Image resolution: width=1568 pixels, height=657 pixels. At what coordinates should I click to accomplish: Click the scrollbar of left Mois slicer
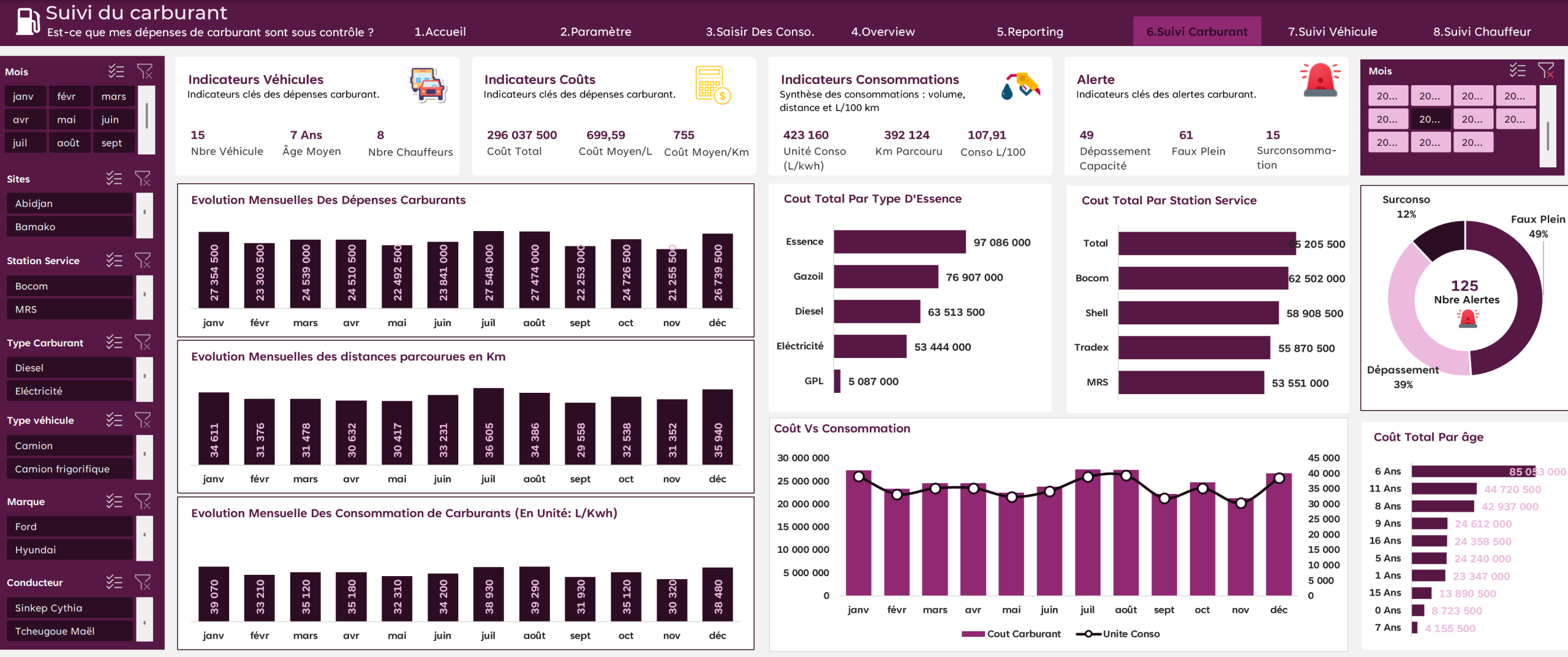tap(146, 120)
